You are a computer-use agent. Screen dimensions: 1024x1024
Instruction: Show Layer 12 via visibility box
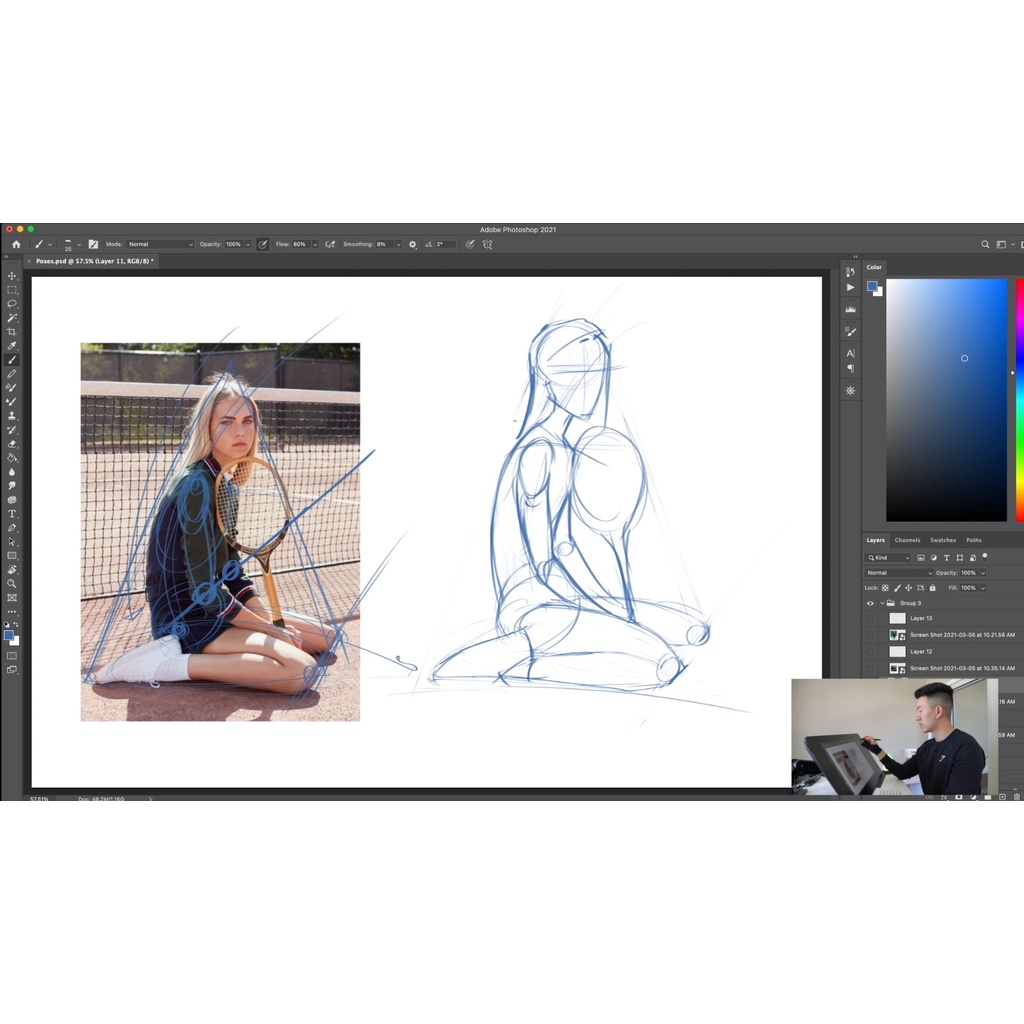[870, 651]
